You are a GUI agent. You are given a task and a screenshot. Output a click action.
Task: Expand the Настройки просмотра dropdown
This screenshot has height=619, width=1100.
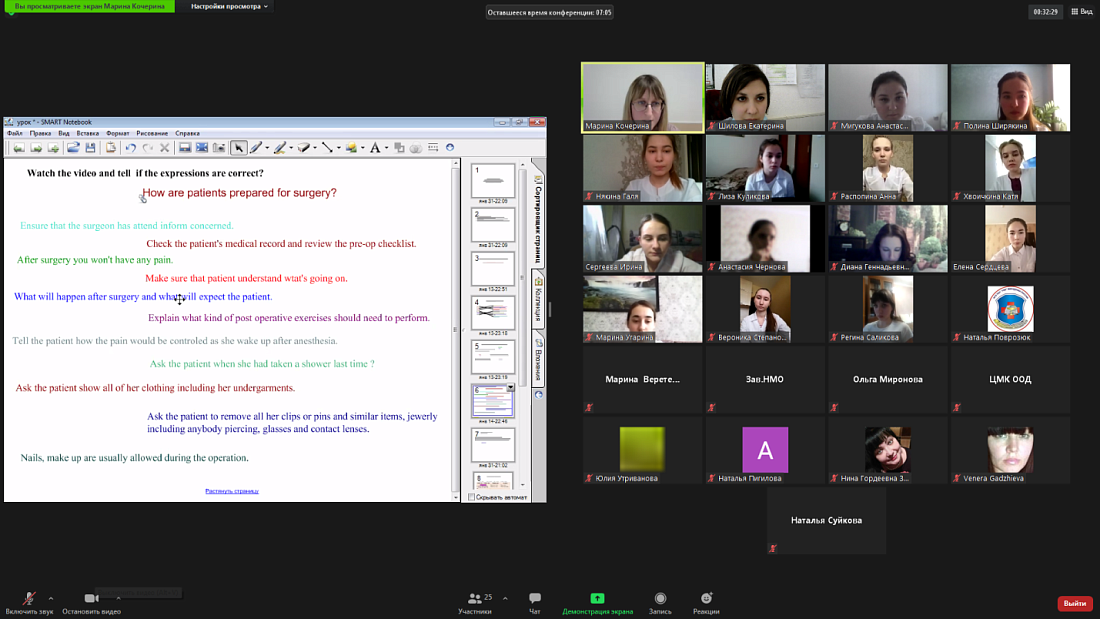[x=230, y=6]
